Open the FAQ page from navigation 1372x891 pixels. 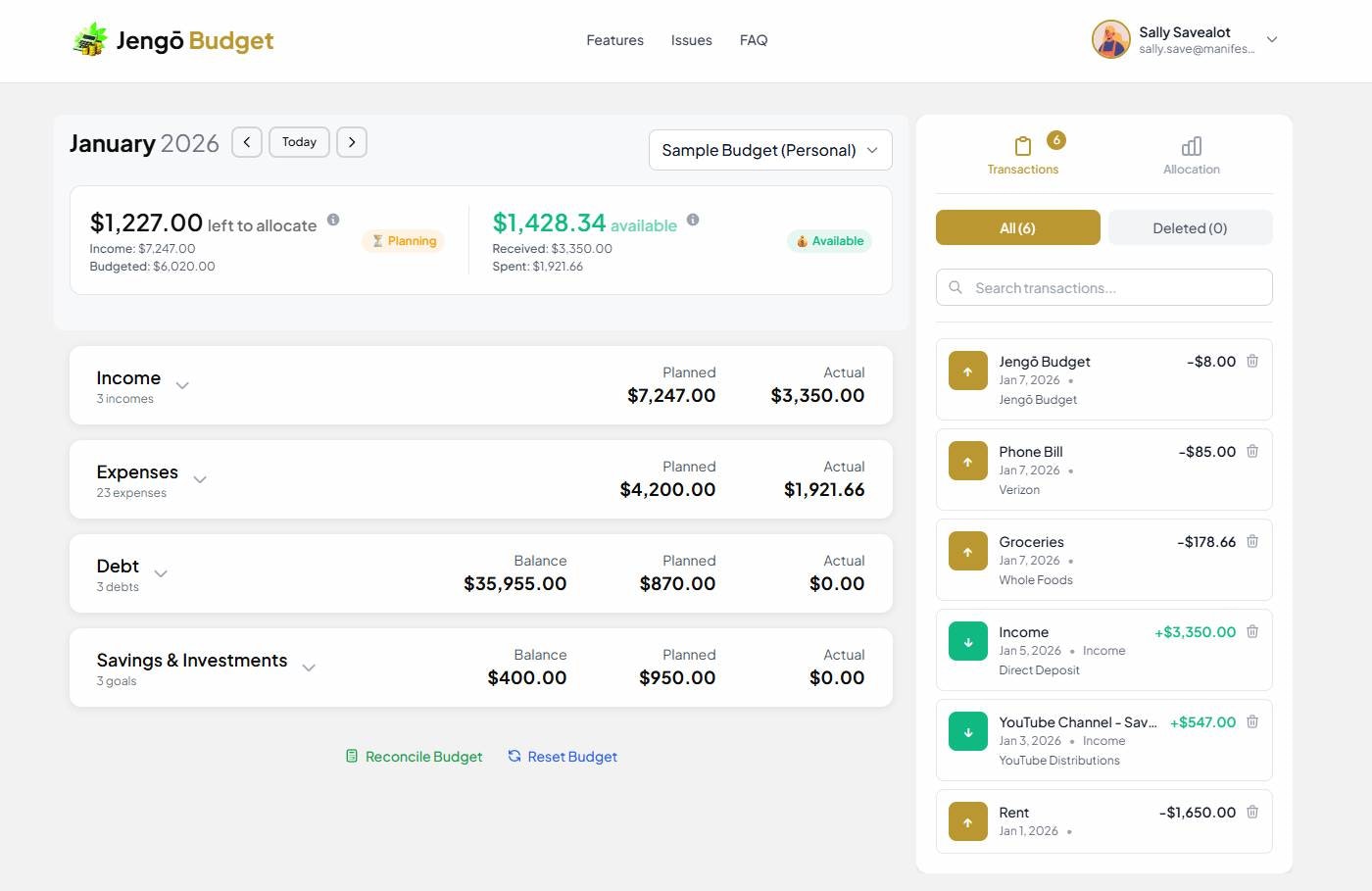click(x=754, y=40)
